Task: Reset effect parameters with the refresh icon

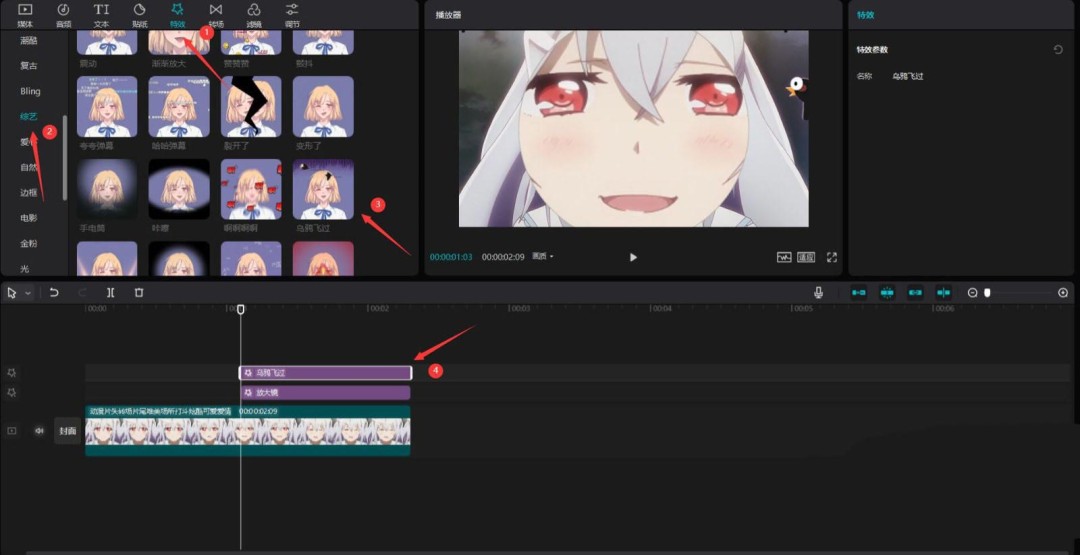Action: pos(1058,50)
